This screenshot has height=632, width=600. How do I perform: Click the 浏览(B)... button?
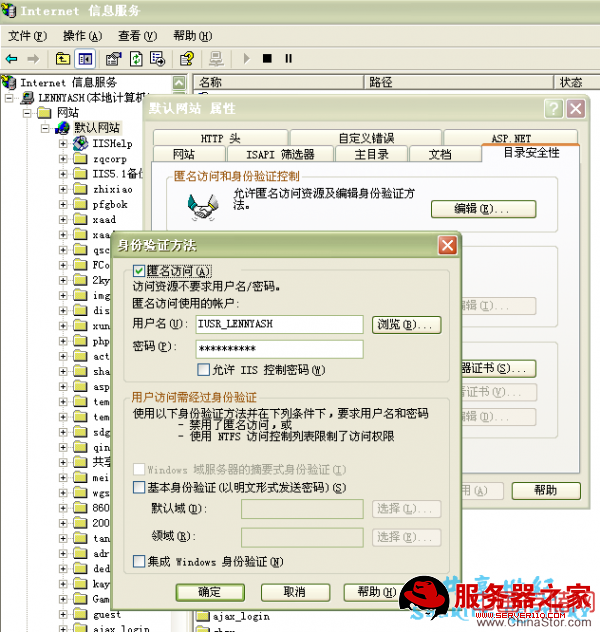406,324
